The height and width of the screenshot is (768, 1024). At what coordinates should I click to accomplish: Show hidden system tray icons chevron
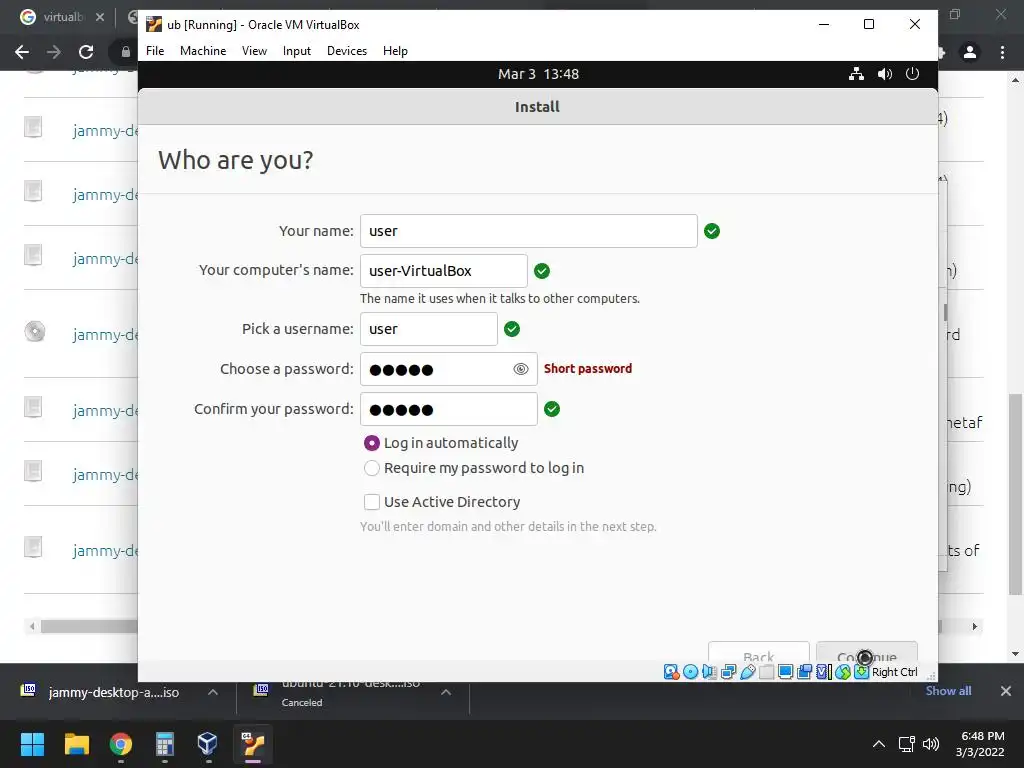click(x=879, y=744)
